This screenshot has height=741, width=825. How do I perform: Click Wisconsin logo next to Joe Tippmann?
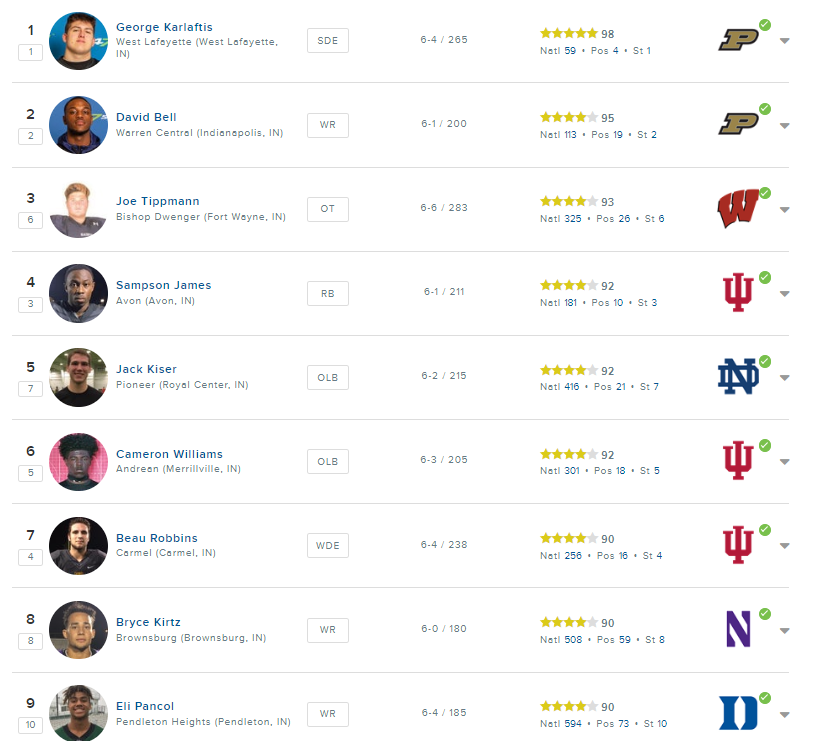(738, 208)
